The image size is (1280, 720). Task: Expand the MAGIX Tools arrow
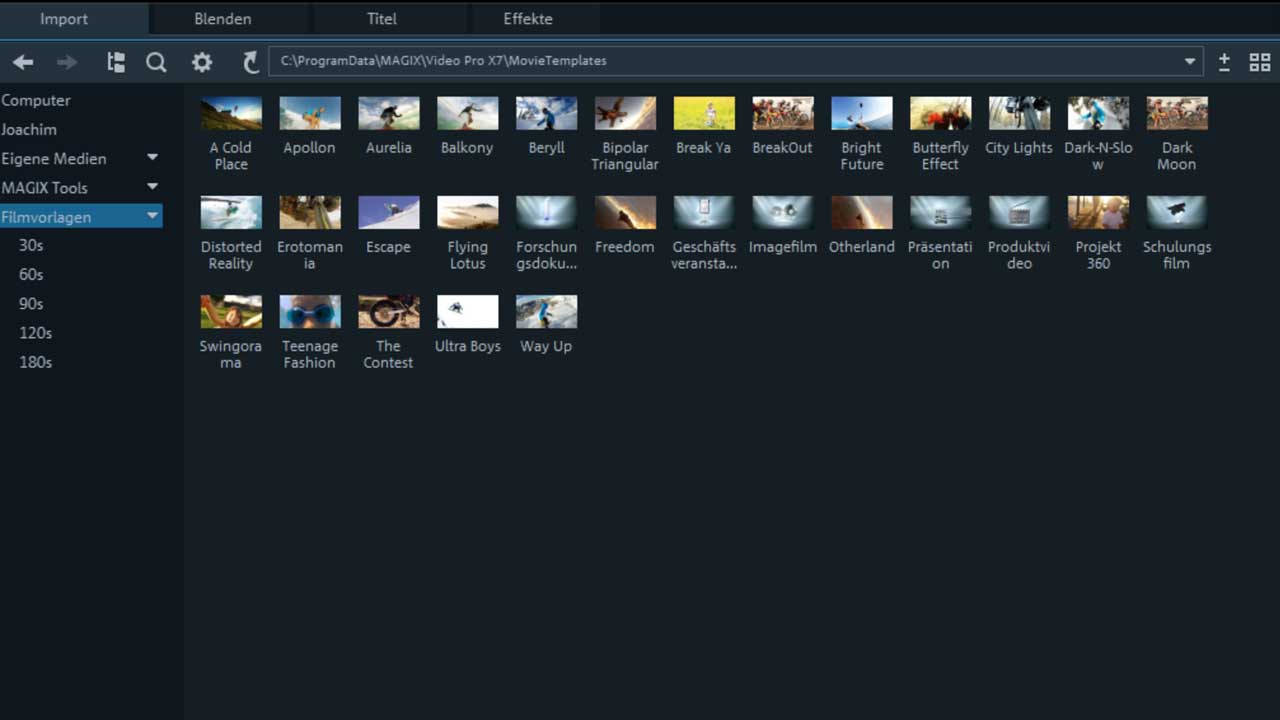(152, 187)
